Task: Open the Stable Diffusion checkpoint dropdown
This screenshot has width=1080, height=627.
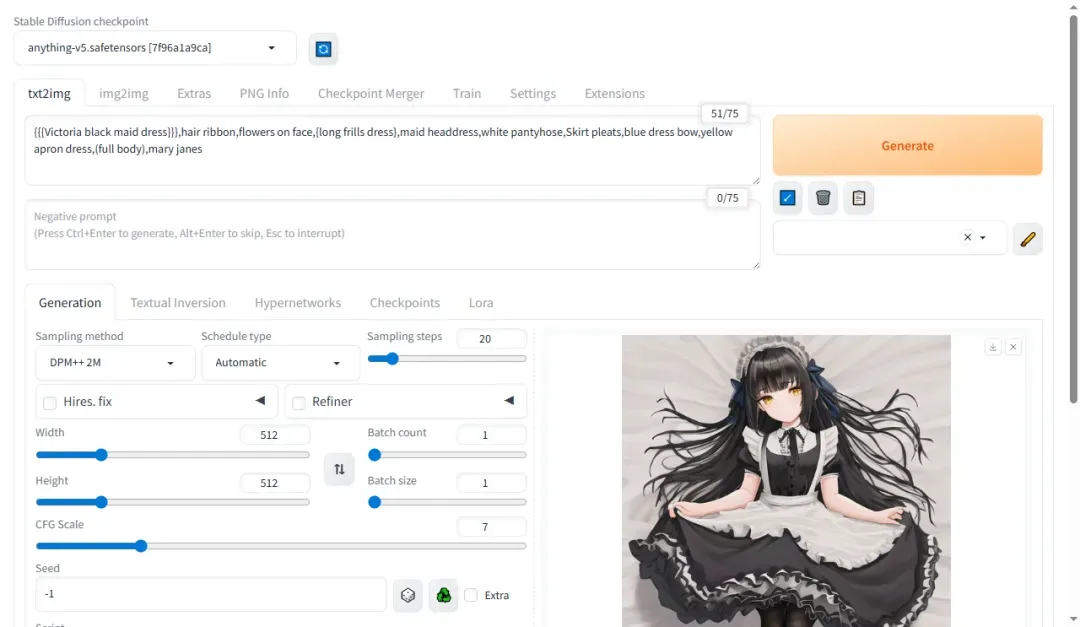Action: (x=155, y=48)
